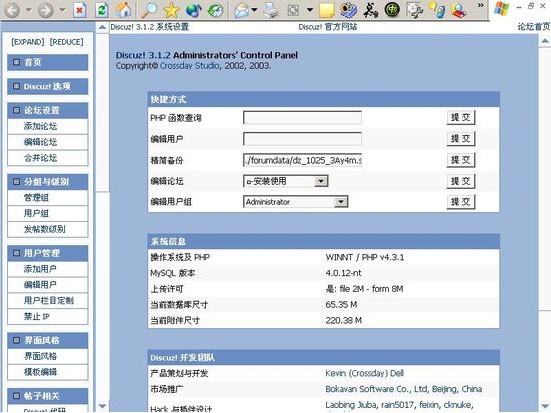Open 论坛首页 header link

pos(534,27)
